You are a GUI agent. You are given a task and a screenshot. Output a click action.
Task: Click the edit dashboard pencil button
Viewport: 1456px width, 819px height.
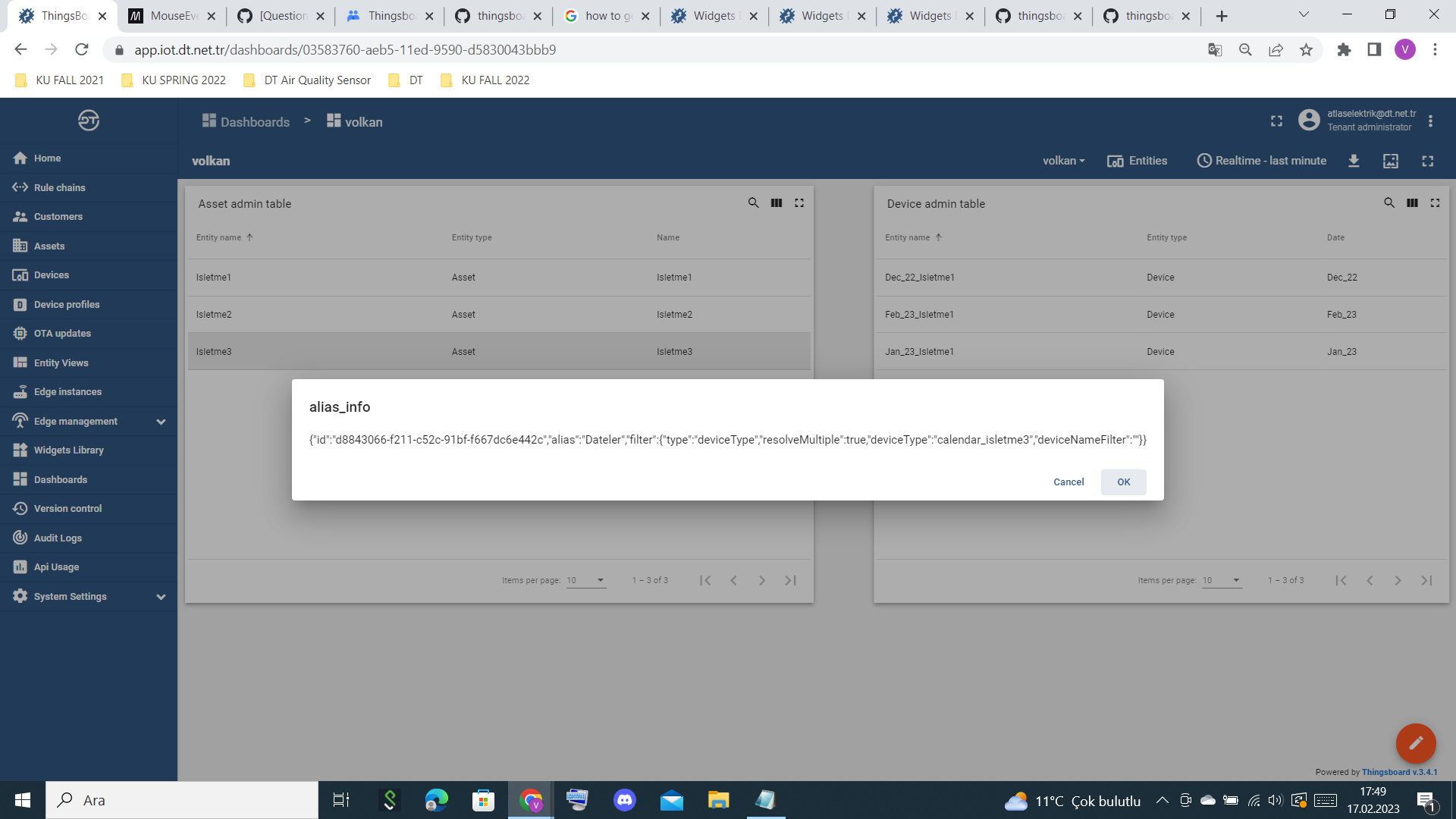click(x=1415, y=743)
